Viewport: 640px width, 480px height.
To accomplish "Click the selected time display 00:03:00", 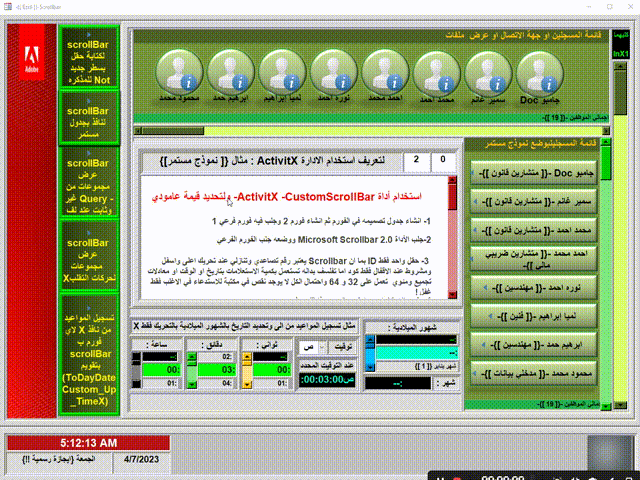I will [327, 380].
